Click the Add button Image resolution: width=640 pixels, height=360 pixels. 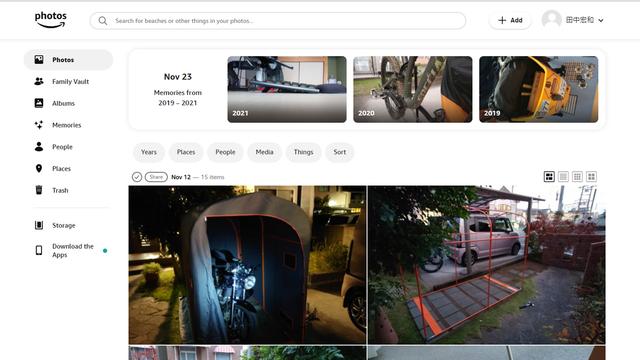point(510,20)
